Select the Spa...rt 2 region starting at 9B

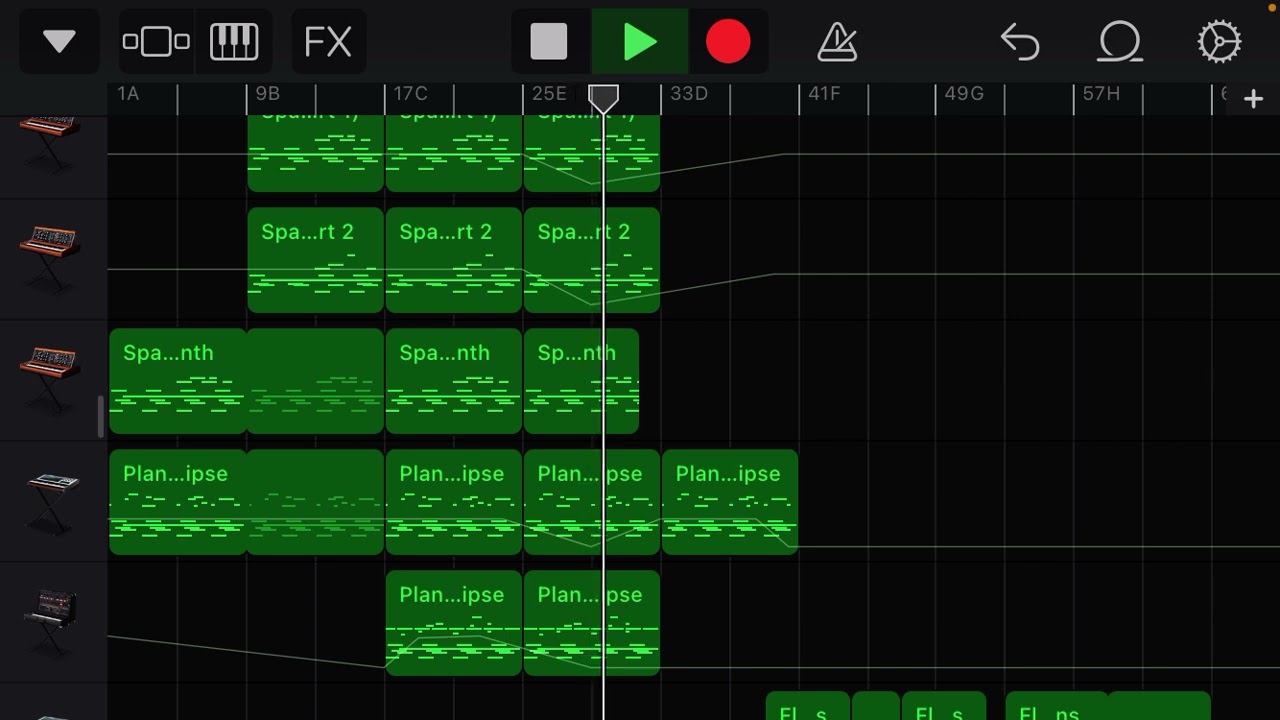(315, 260)
